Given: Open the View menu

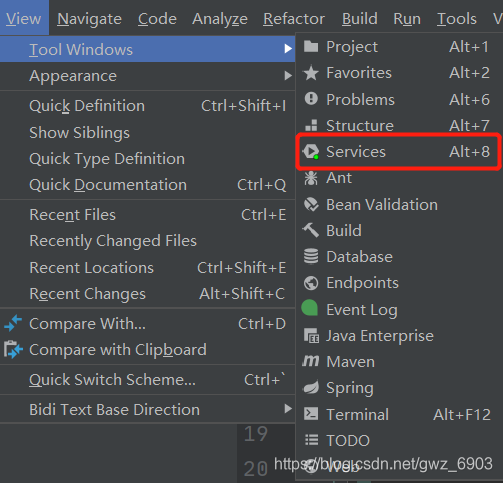Looking at the screenshot, I should coord(24,18).
